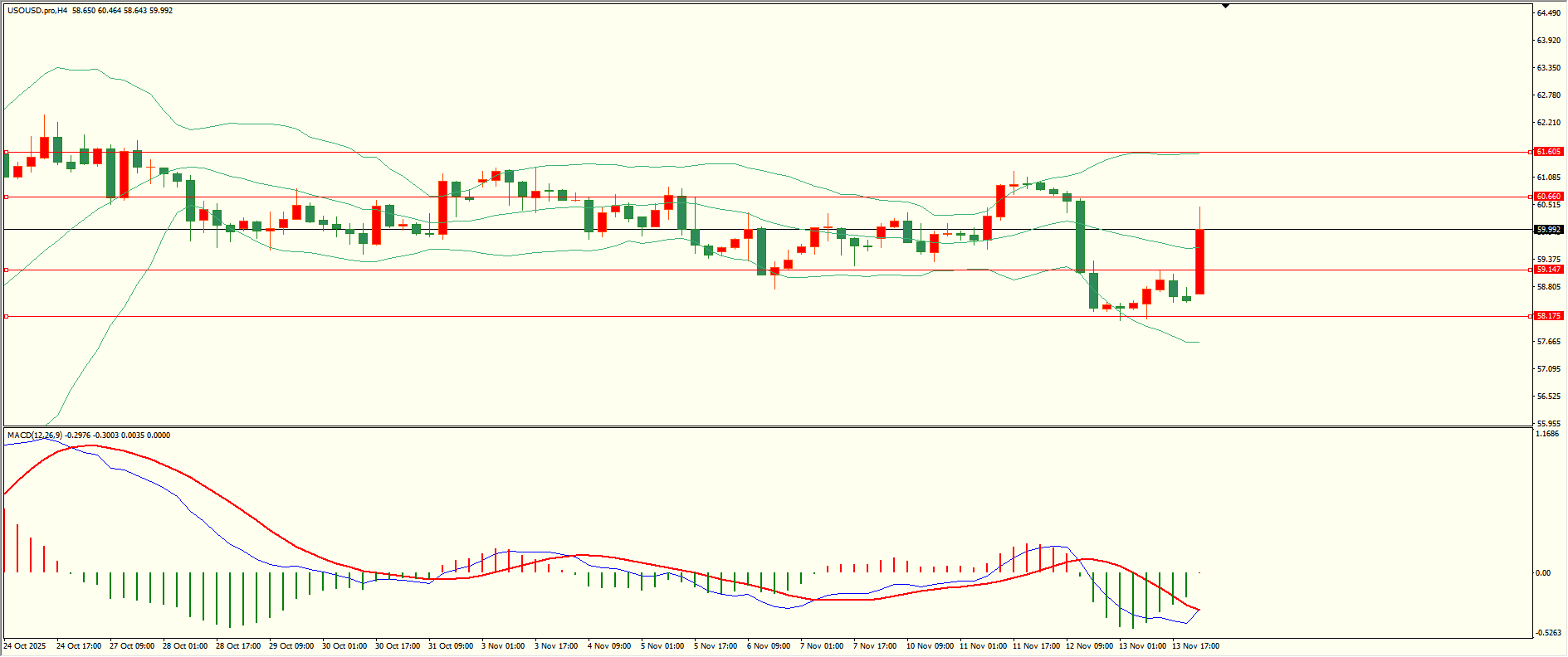The height and width of the screenshot is (657, 1568).
Task: Click the current price 59.992 label
Action: pyautogui.click(x=1548, y=230)
